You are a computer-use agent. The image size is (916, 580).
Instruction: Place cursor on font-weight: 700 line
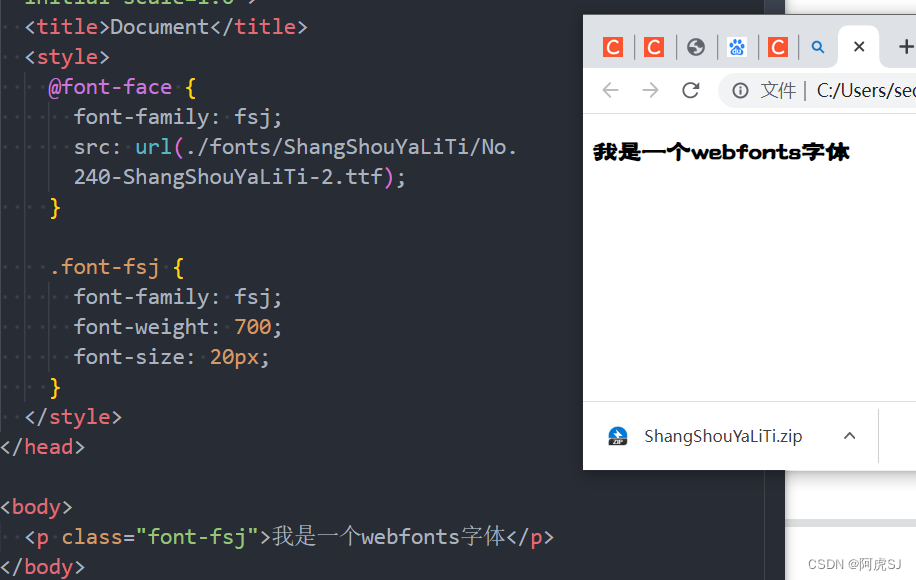178,327
